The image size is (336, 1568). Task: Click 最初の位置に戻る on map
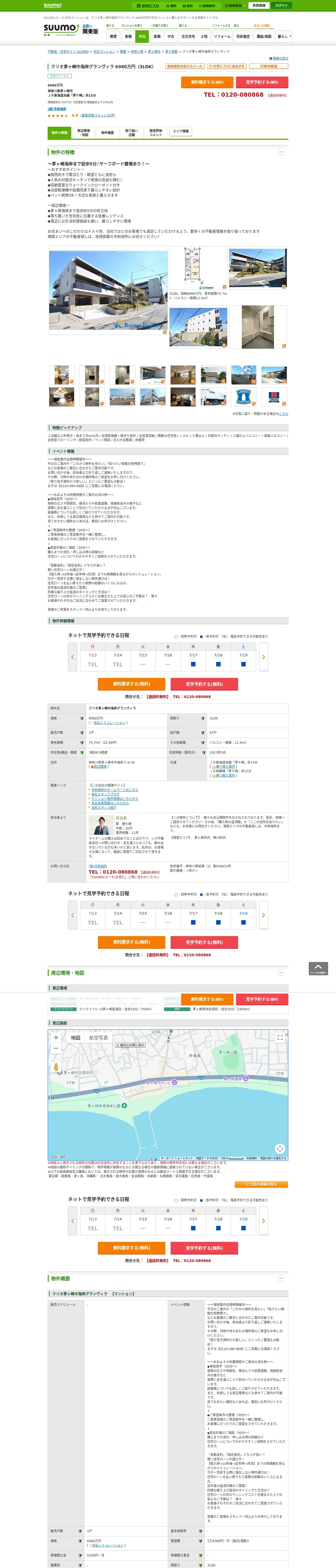(x=131, y=1045)
